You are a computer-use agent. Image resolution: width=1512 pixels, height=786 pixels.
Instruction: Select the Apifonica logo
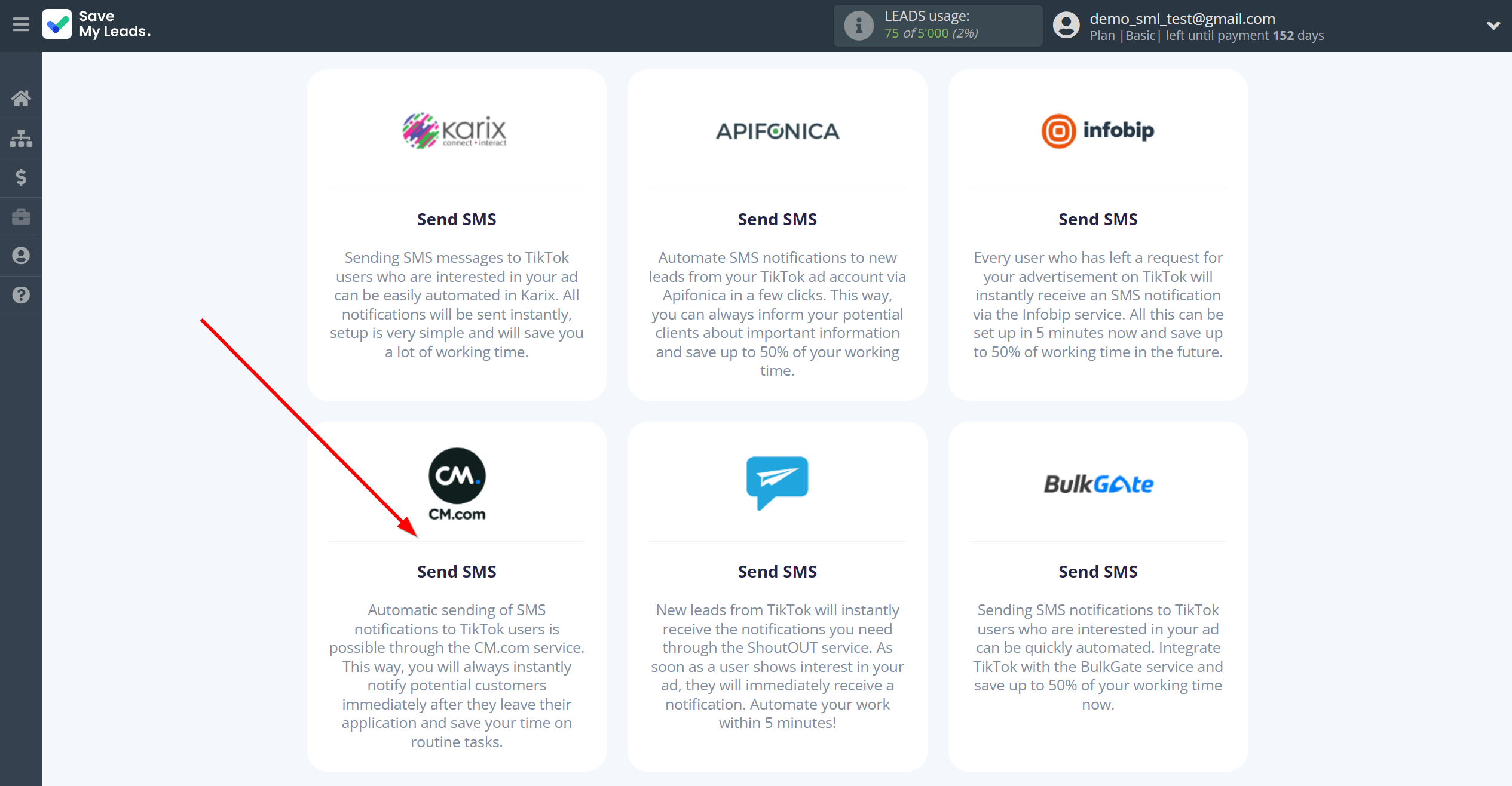[777, 131]
